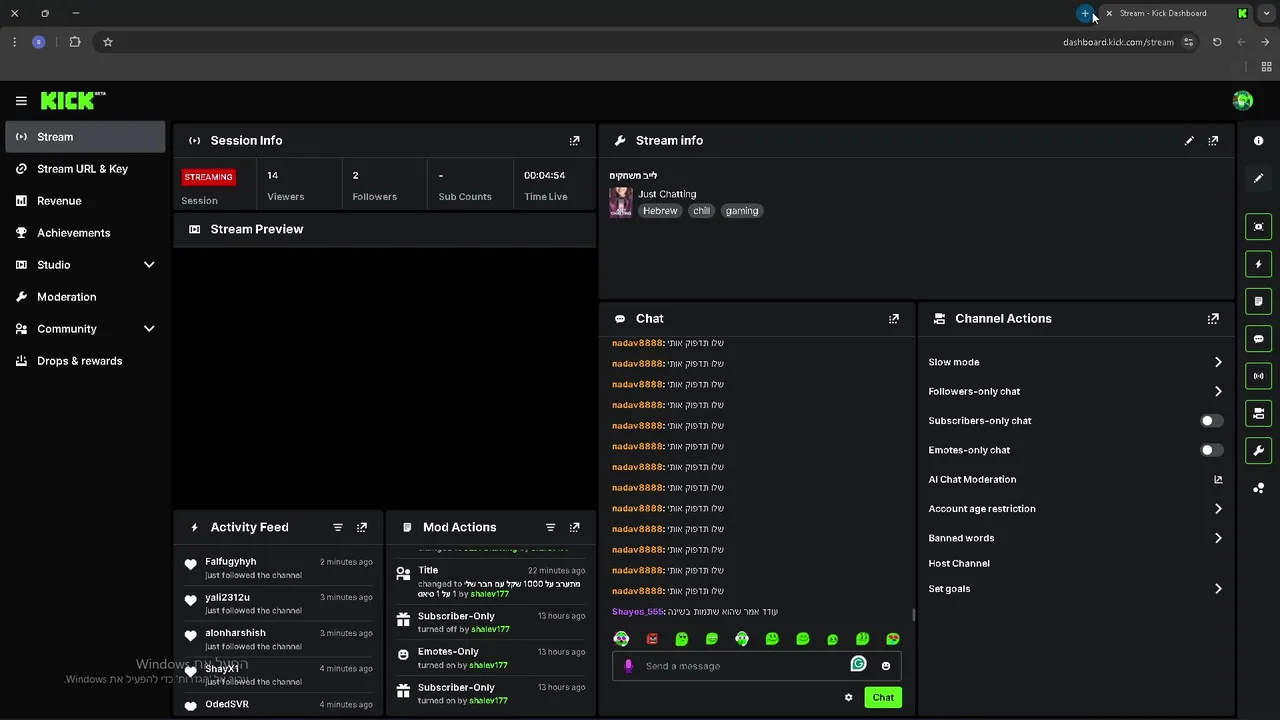Toggle Channel Actions wrench widget in right sidebar
The height and width of the screenshot is (720, 1280).
1259,450
